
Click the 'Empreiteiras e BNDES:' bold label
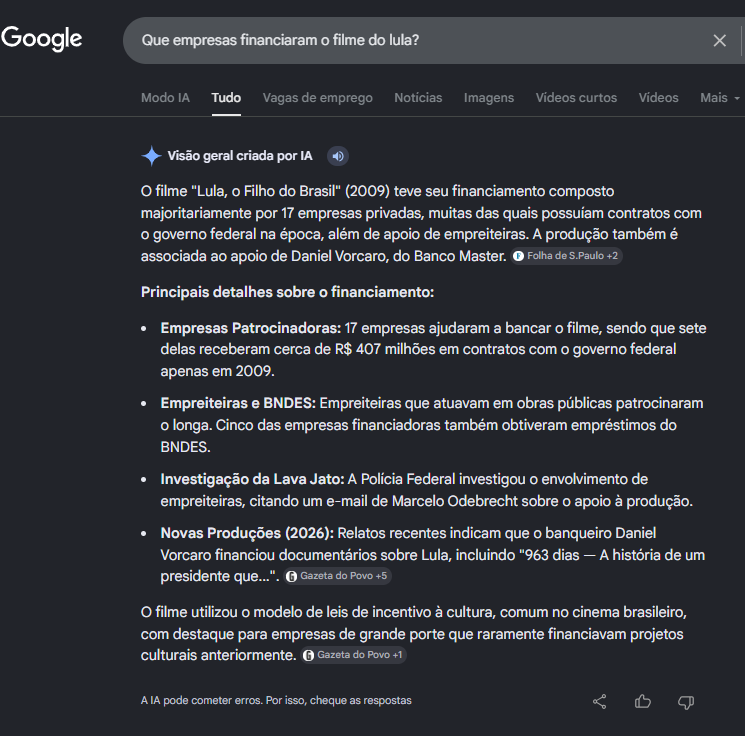coord(238,403)
